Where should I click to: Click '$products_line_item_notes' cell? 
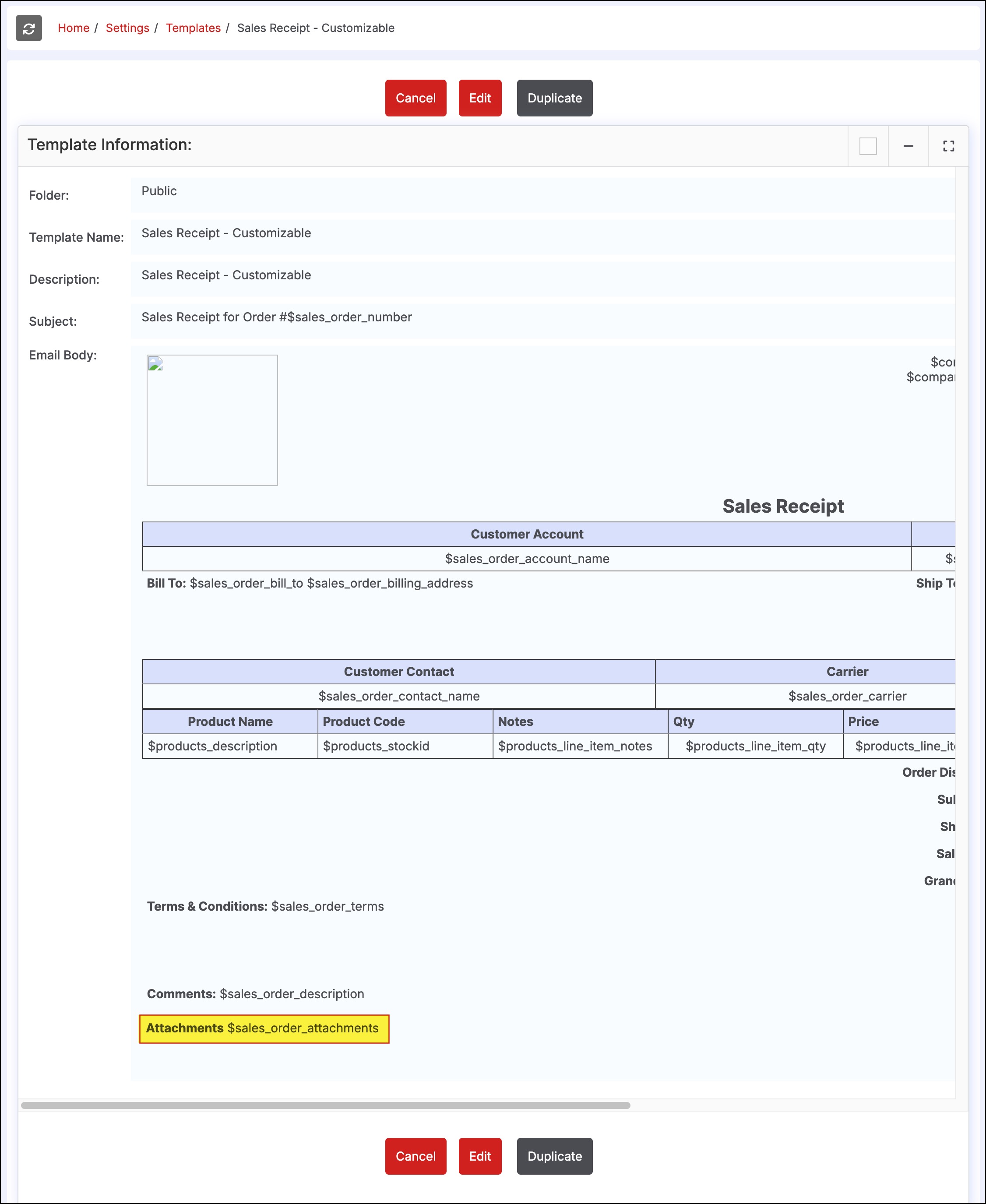pos(580,746)
